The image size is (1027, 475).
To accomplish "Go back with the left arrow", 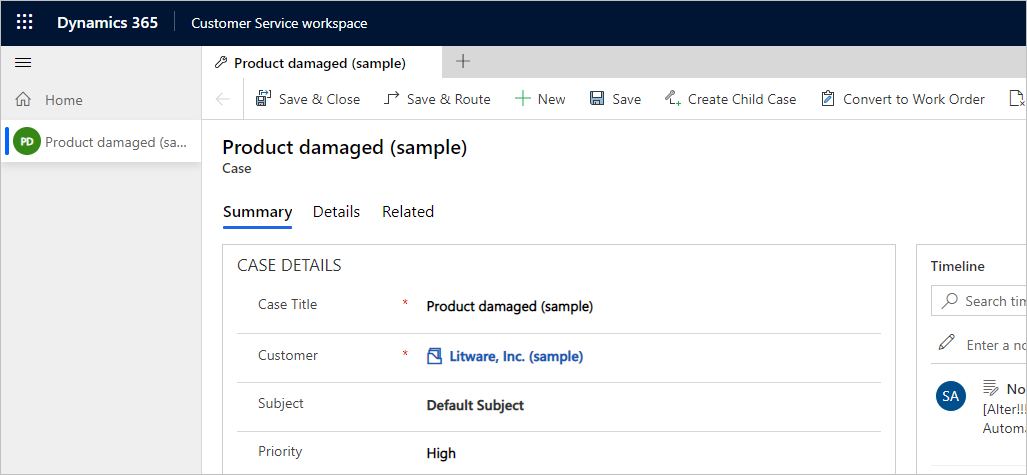I will click(x=223, y=99).
